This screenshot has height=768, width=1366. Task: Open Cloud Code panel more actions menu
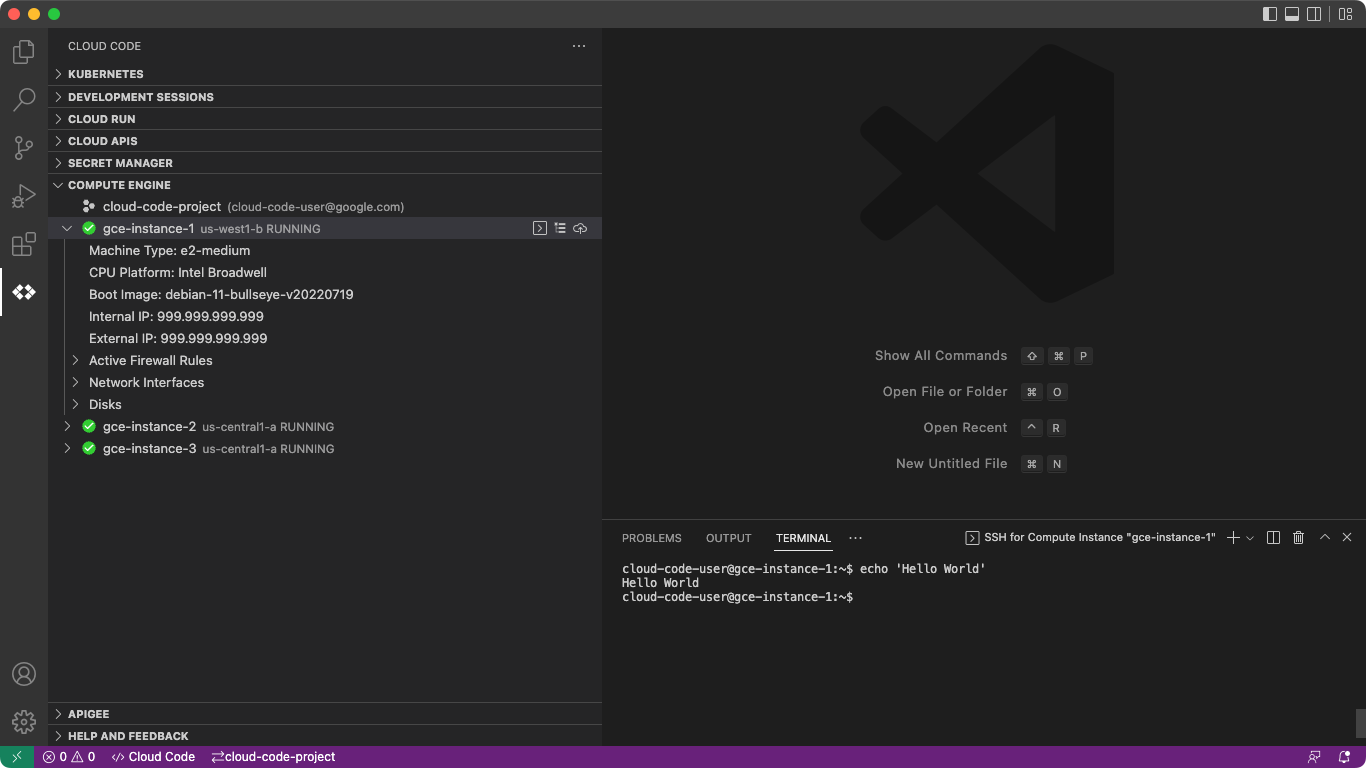click(579, 46)
